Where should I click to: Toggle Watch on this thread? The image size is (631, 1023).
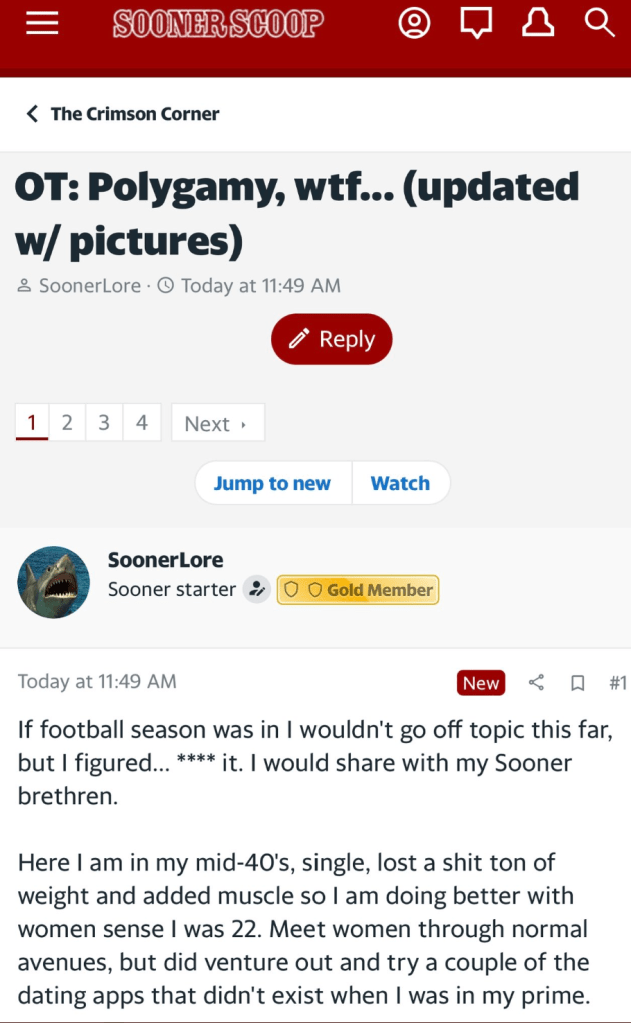coord(400,483)
